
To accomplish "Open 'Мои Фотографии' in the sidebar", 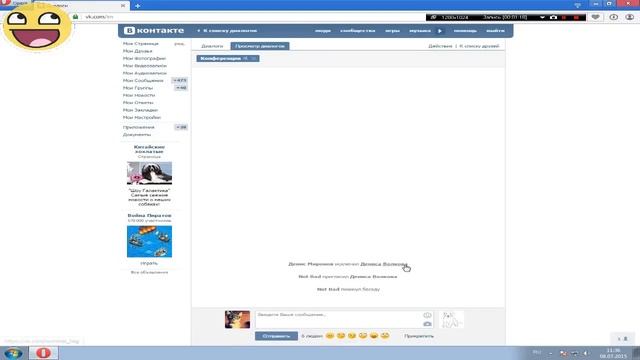I will click(144, 58).
